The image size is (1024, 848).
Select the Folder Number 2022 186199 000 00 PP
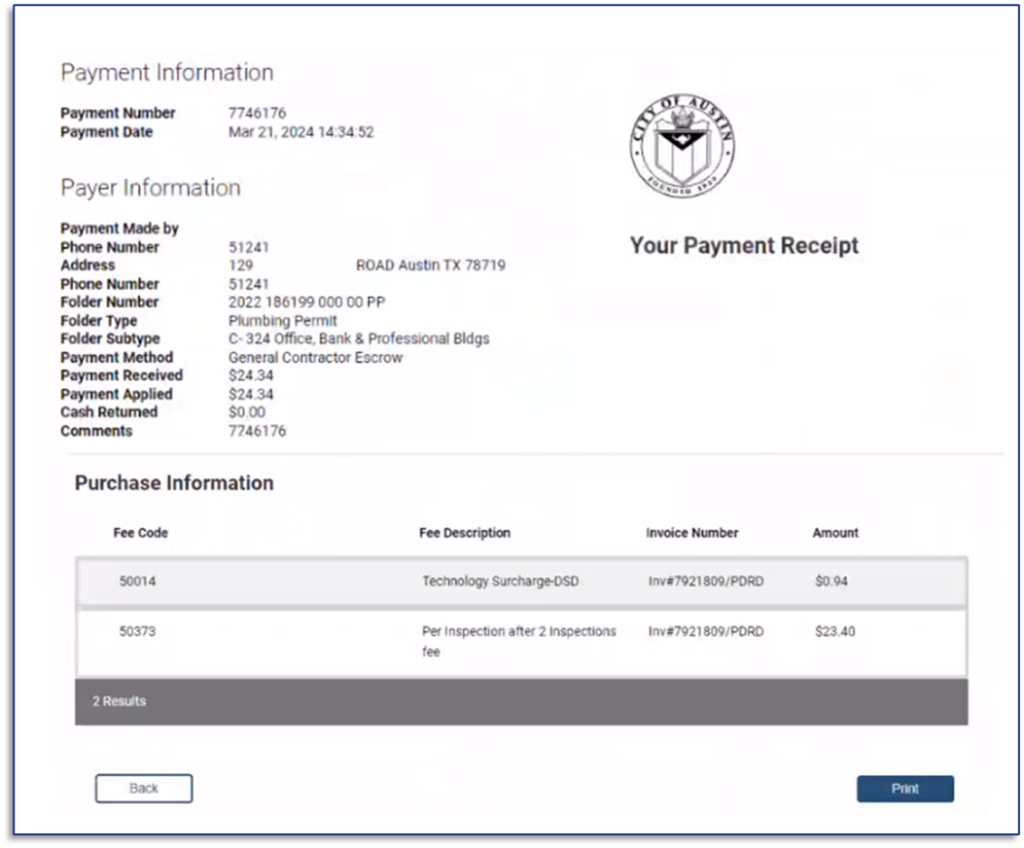coord(308,301)
